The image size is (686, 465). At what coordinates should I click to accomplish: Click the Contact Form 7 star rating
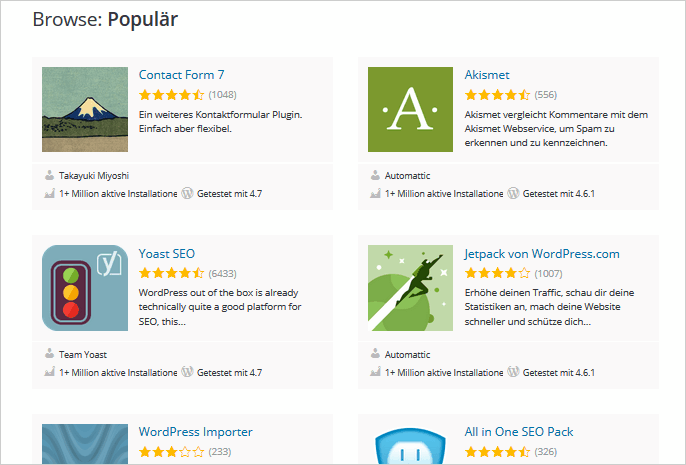(172, 94)
